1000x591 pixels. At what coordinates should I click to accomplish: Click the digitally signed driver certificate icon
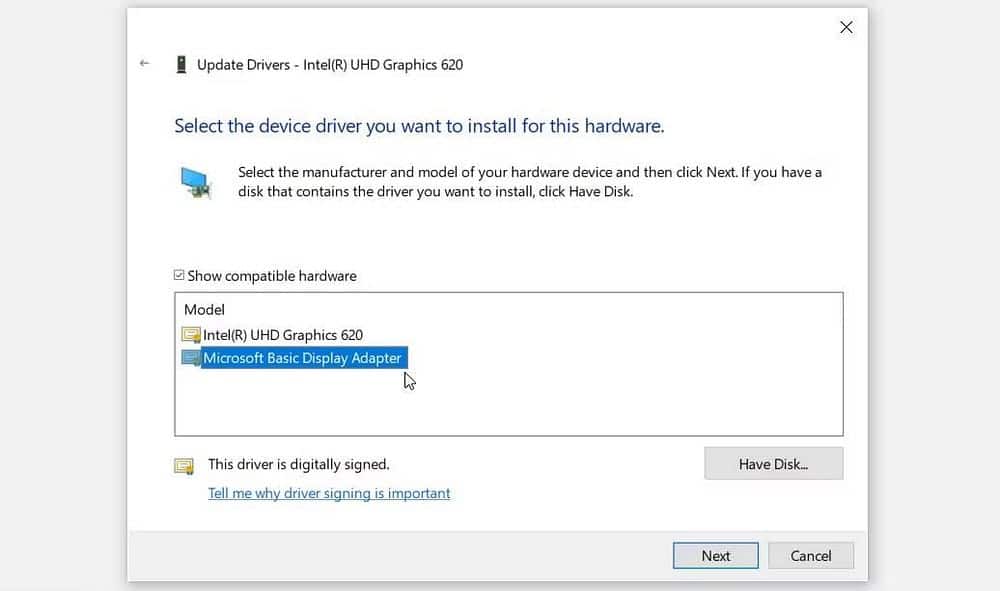[x=183, y=464]
